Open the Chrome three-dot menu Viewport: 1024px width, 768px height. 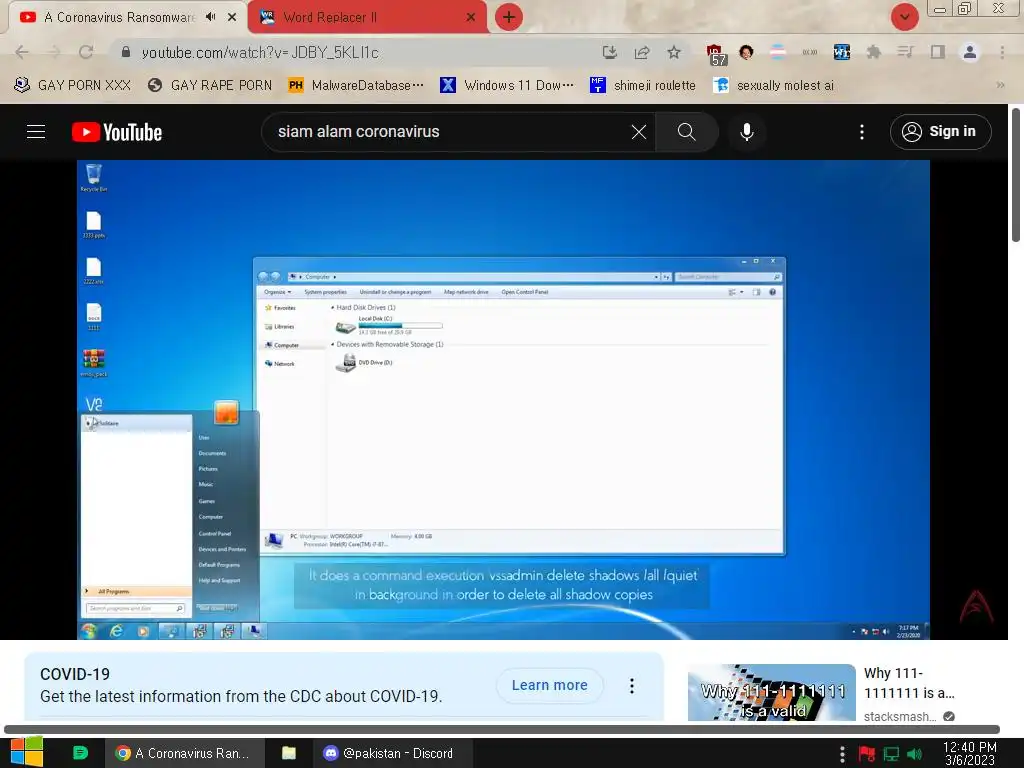click(x=1002, y=52)
